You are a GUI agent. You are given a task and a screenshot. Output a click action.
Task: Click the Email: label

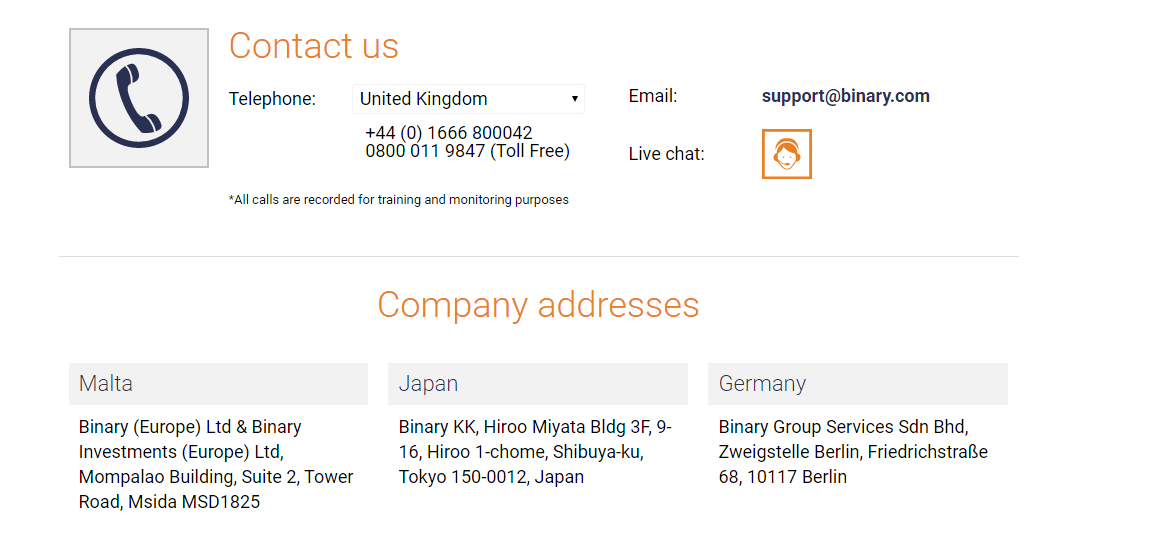coord(653,96)
